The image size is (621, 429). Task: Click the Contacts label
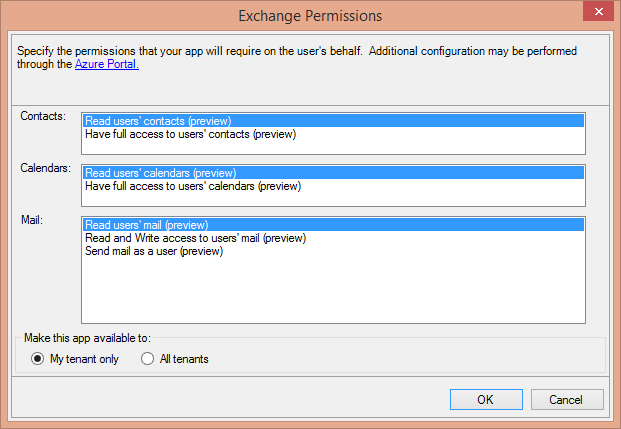(43, 117)
